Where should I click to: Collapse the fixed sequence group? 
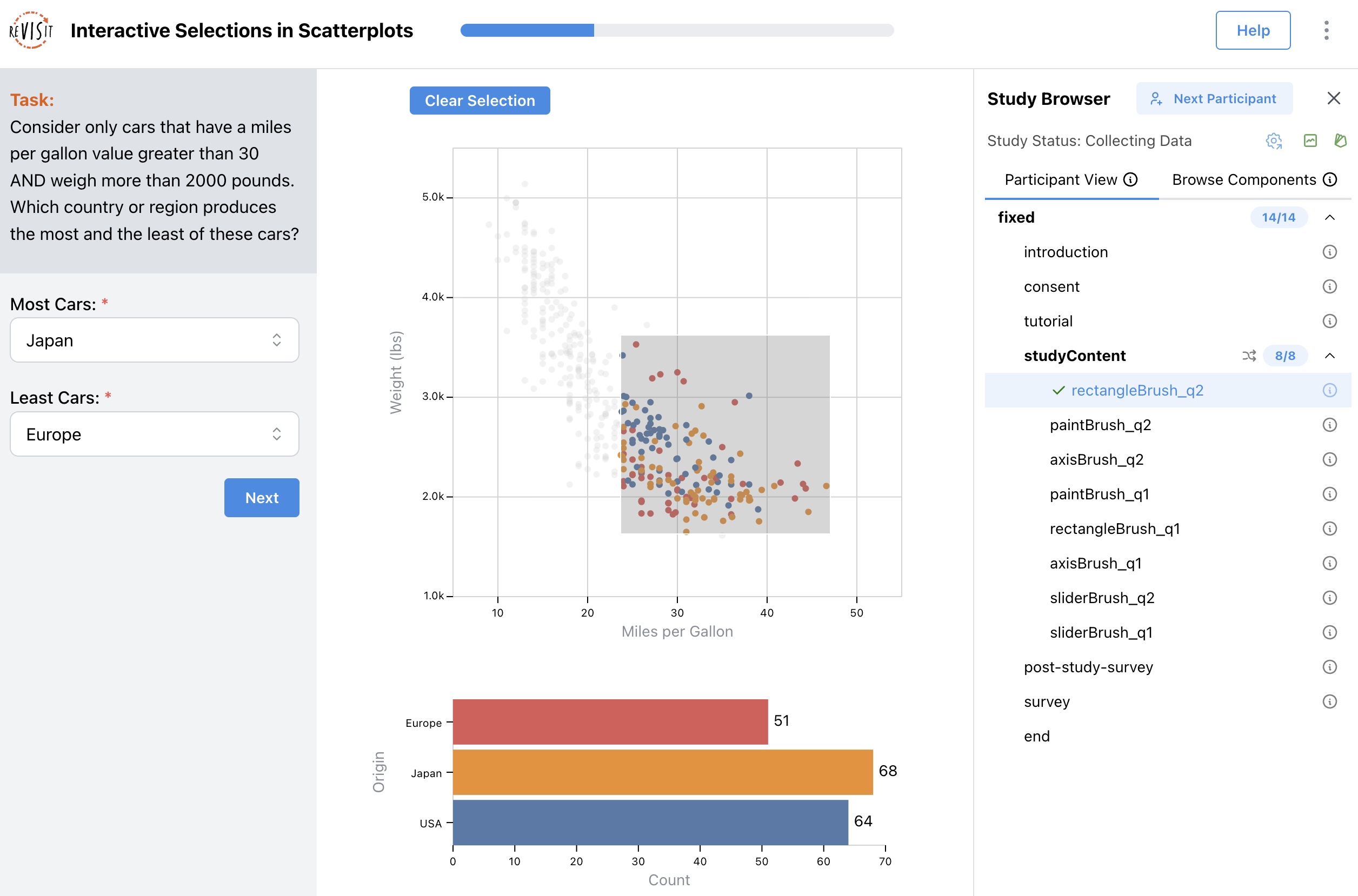1329,217
